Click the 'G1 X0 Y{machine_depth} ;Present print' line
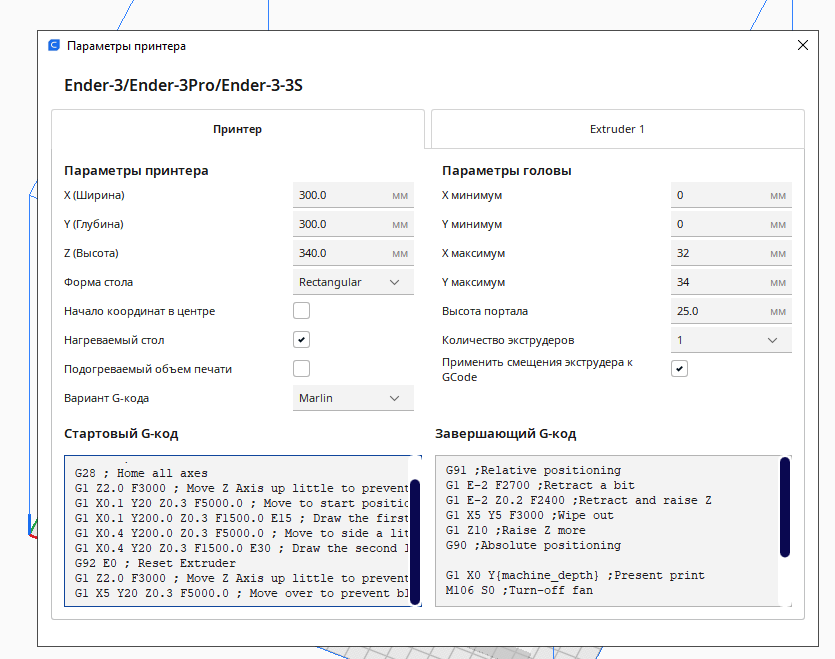This screenshot has height=659, width=835. [x=575, y=575]
